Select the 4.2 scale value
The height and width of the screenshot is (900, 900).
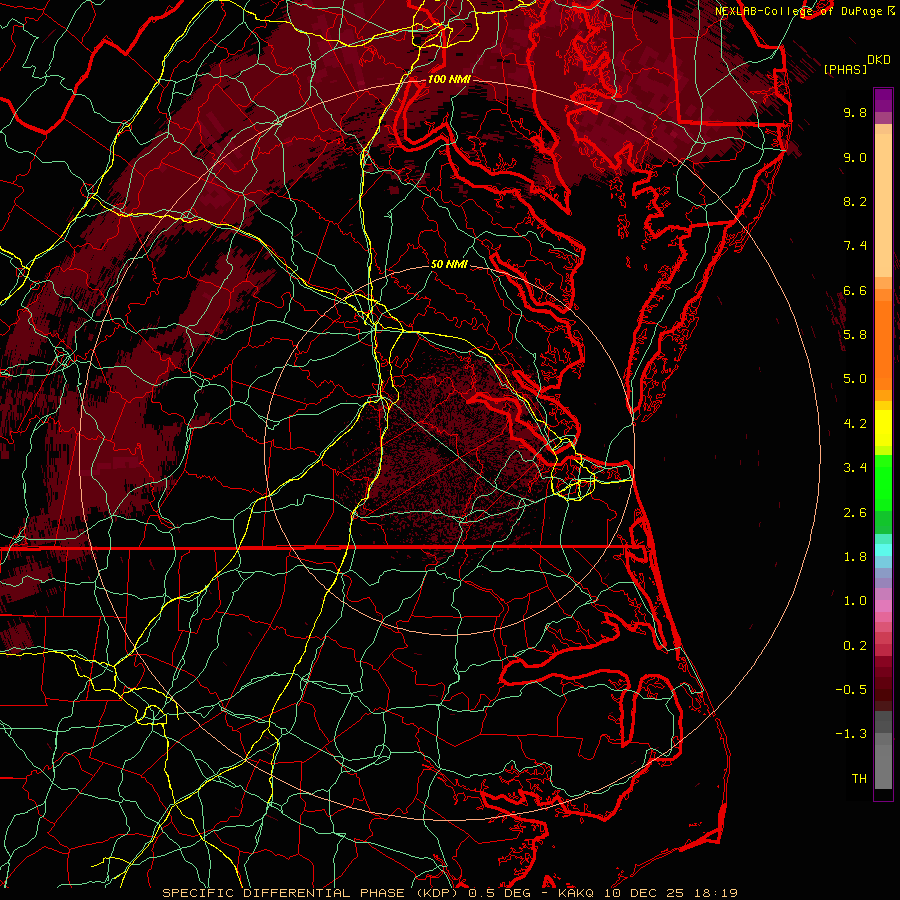(855, 424)
